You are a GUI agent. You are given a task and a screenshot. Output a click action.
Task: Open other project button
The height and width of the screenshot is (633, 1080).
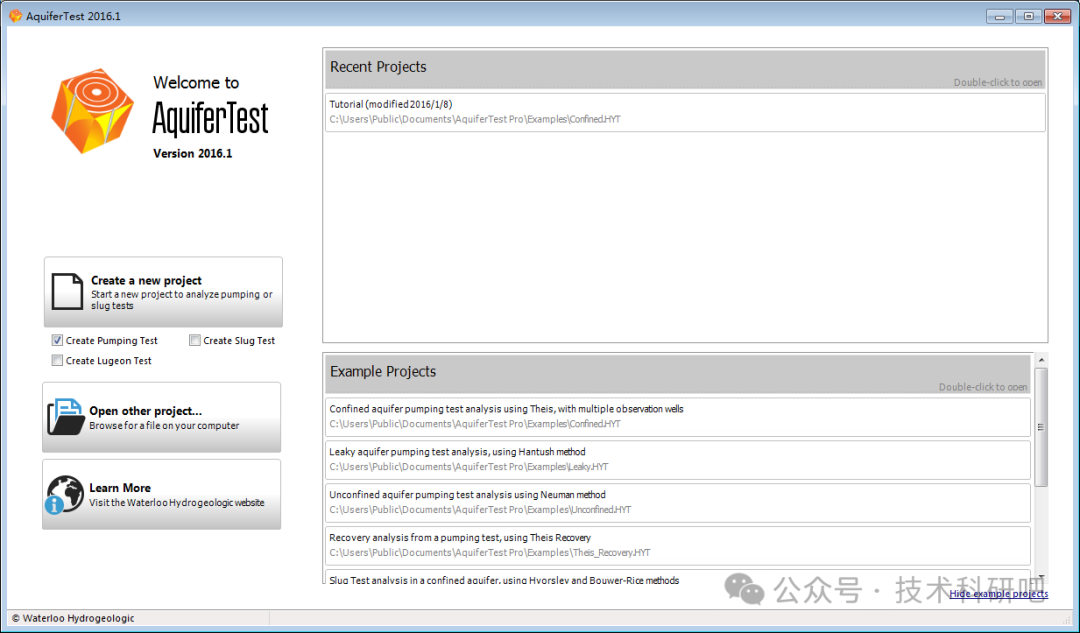pyautogui.click(x=162, y=417)
